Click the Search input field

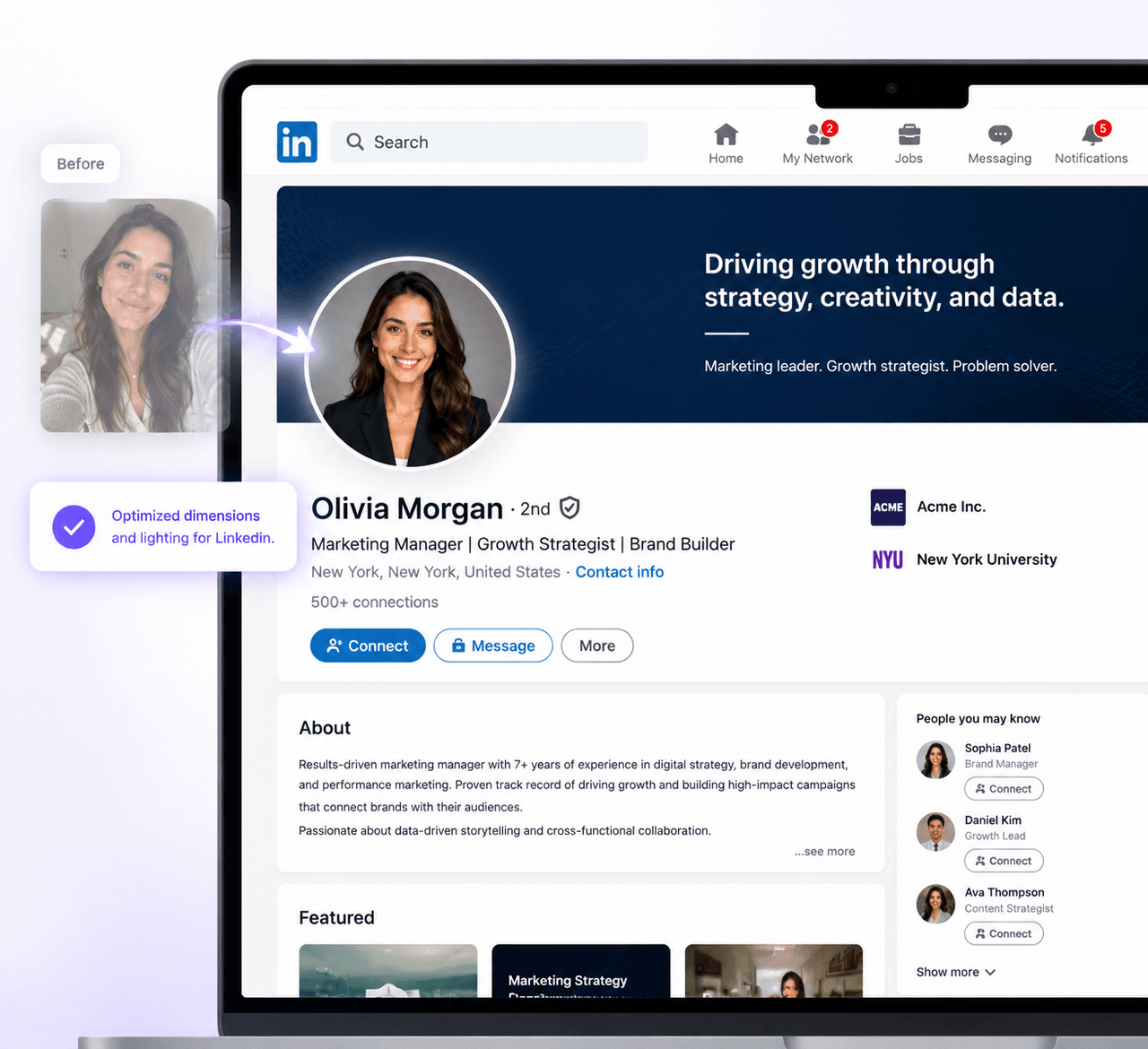489,142
